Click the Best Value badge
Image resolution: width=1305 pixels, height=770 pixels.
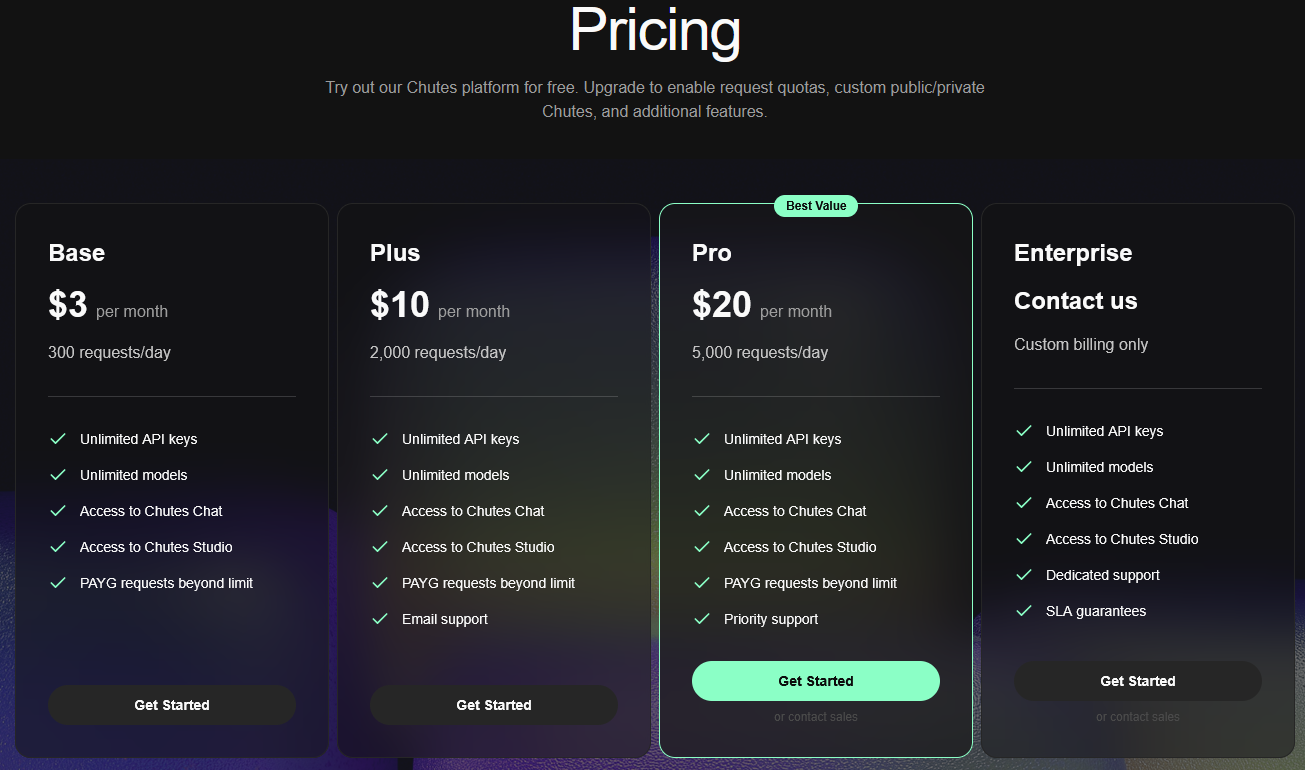815,206
